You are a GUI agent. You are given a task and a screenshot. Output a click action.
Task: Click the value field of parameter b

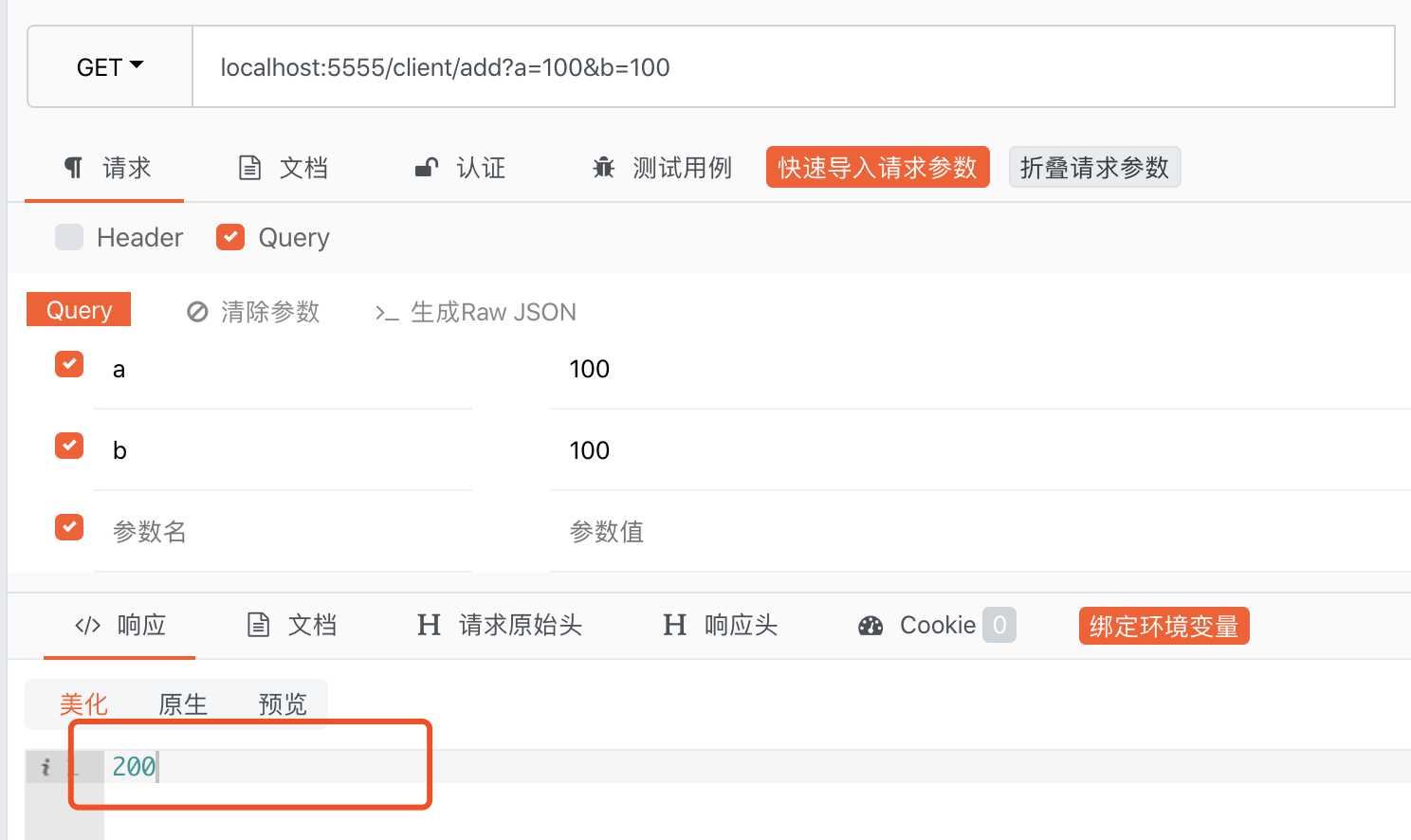point(980,451)
